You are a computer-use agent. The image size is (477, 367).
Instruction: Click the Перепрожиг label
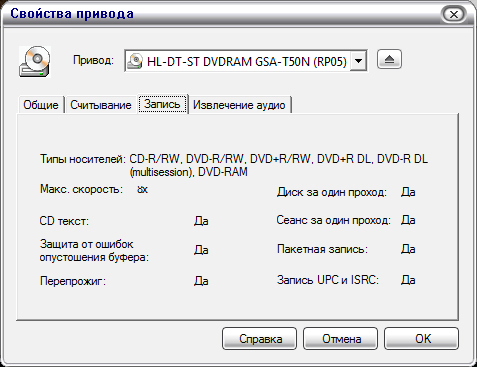(73, 281)
